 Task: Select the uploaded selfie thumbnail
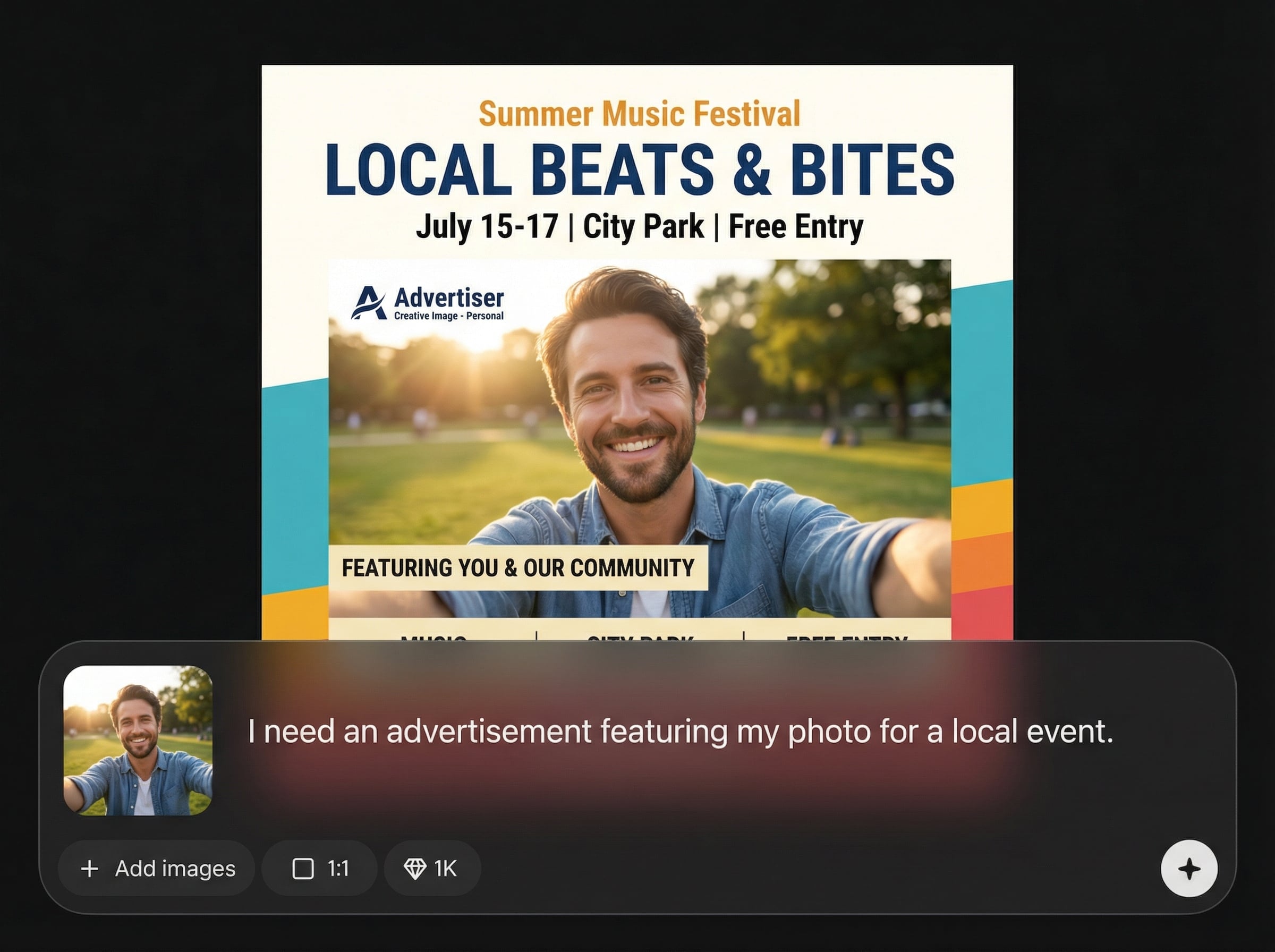click(x=138, y=741)
